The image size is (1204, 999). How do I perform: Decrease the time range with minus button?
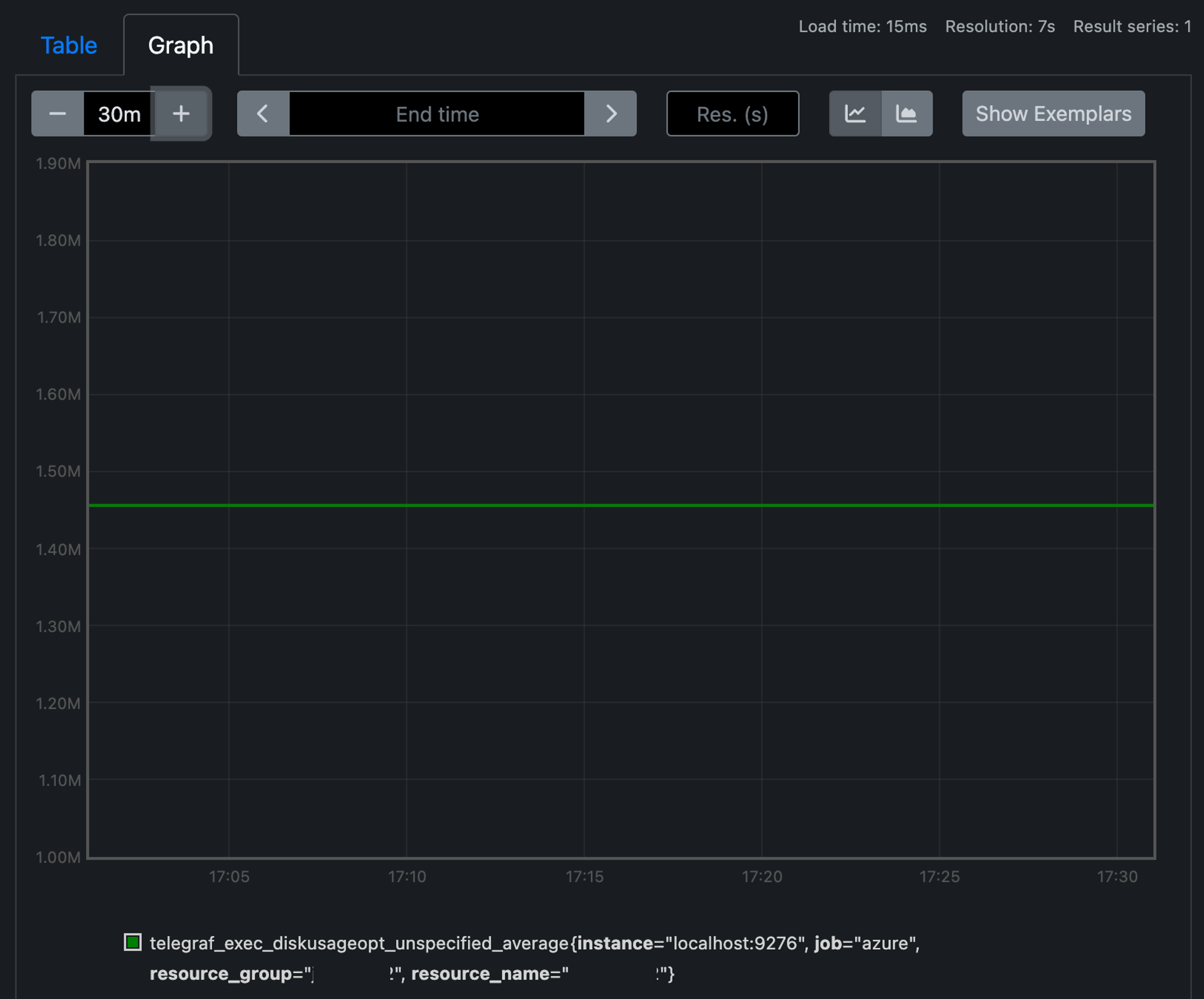pyautogui.click(x=58, y=114)
